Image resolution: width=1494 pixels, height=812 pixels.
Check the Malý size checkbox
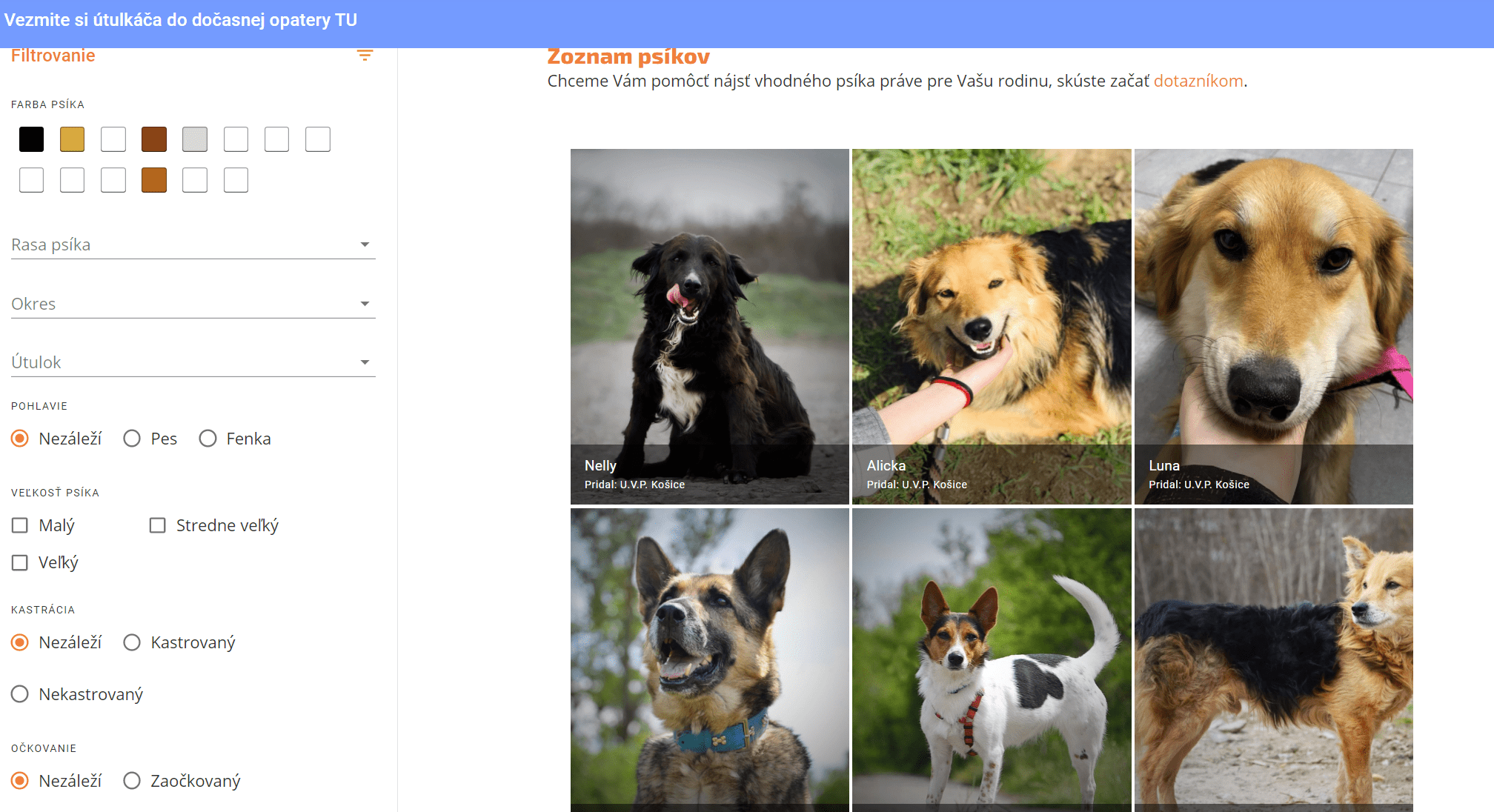click(x=20, y=525)
